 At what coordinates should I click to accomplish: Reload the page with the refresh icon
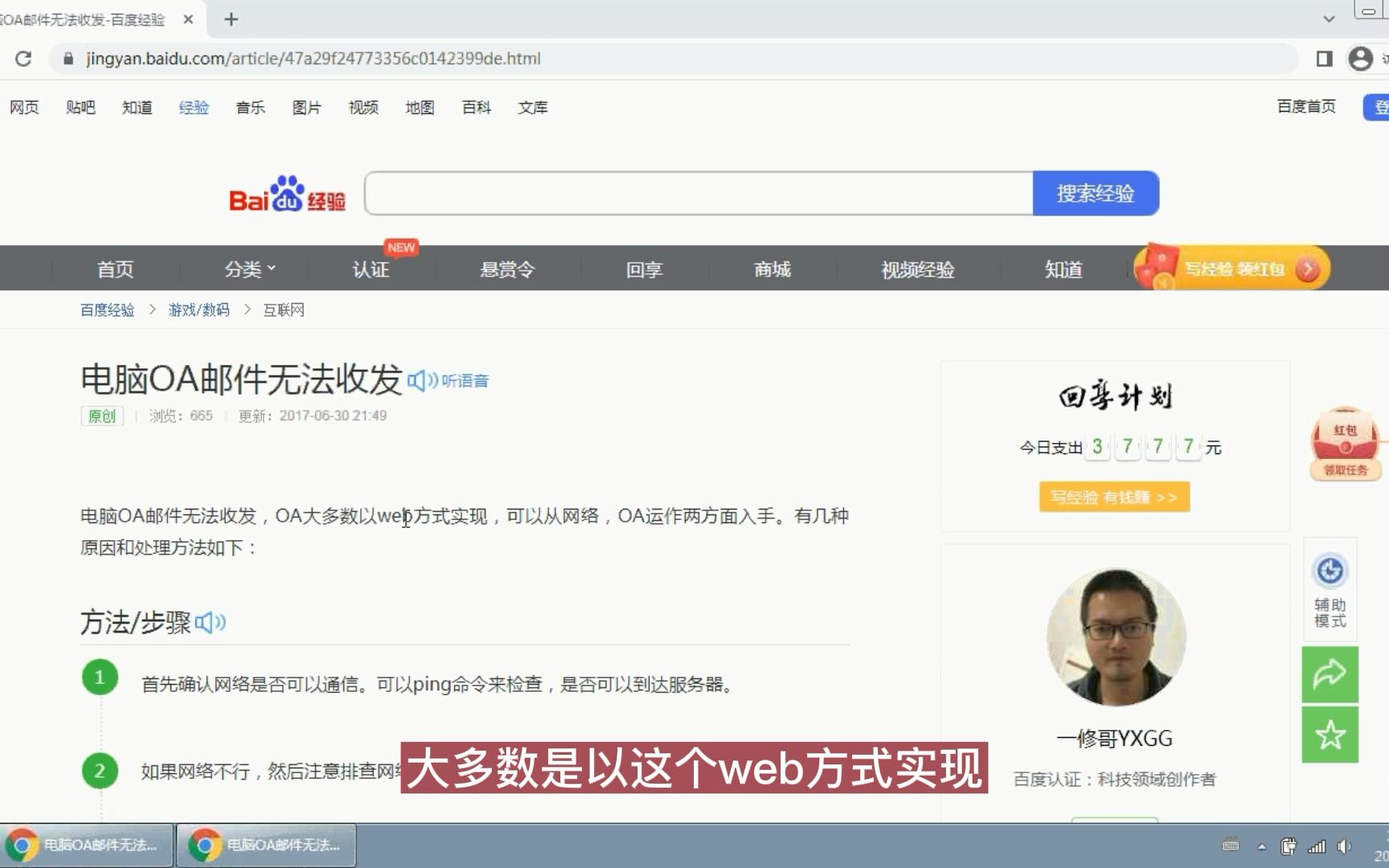pos(23,59)
